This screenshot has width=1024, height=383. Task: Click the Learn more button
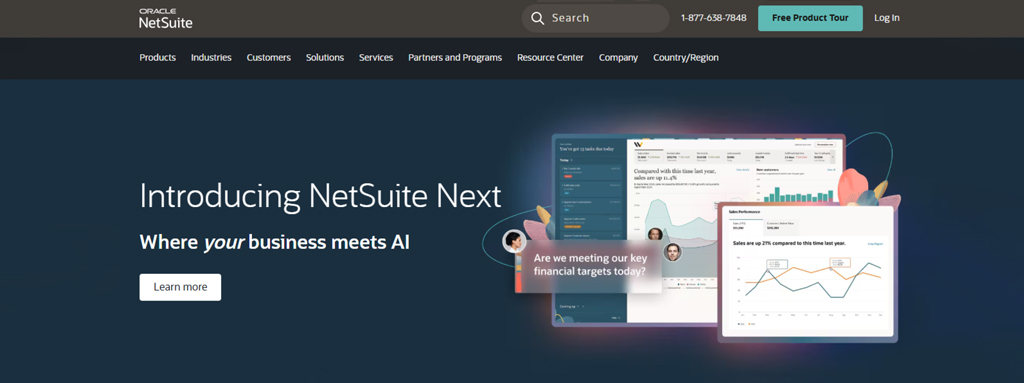(180, 287)
